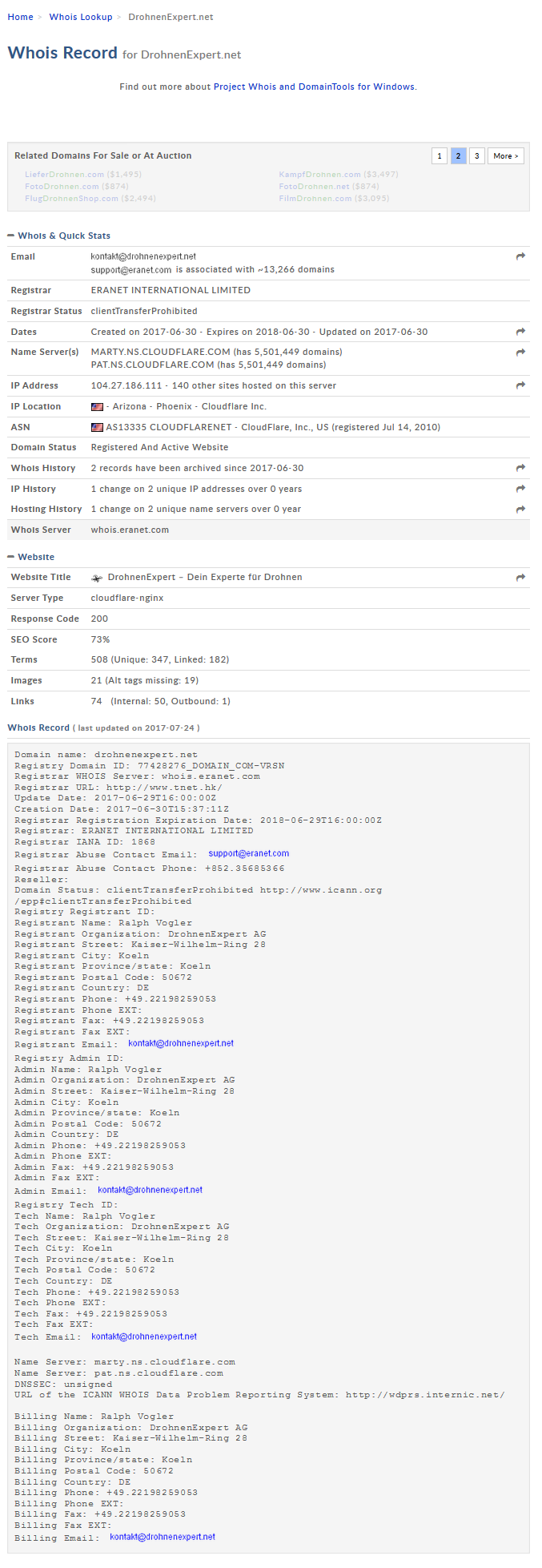Click the Admin Email kontakt@drohnenexpert.net link

tap(151, 1190)
